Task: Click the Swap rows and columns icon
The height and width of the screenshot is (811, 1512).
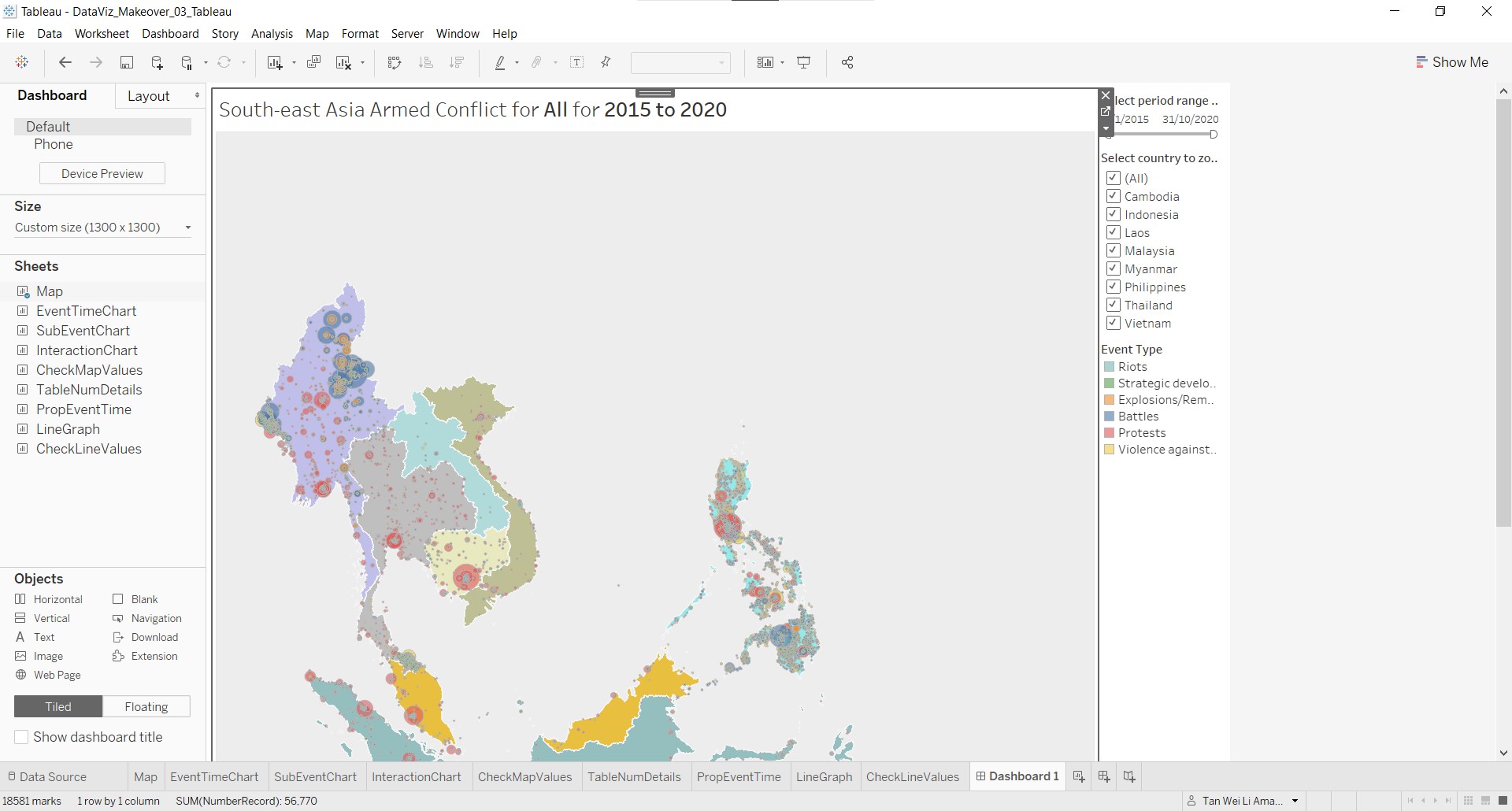Action: pyautogui.click(x=395, y=63)
